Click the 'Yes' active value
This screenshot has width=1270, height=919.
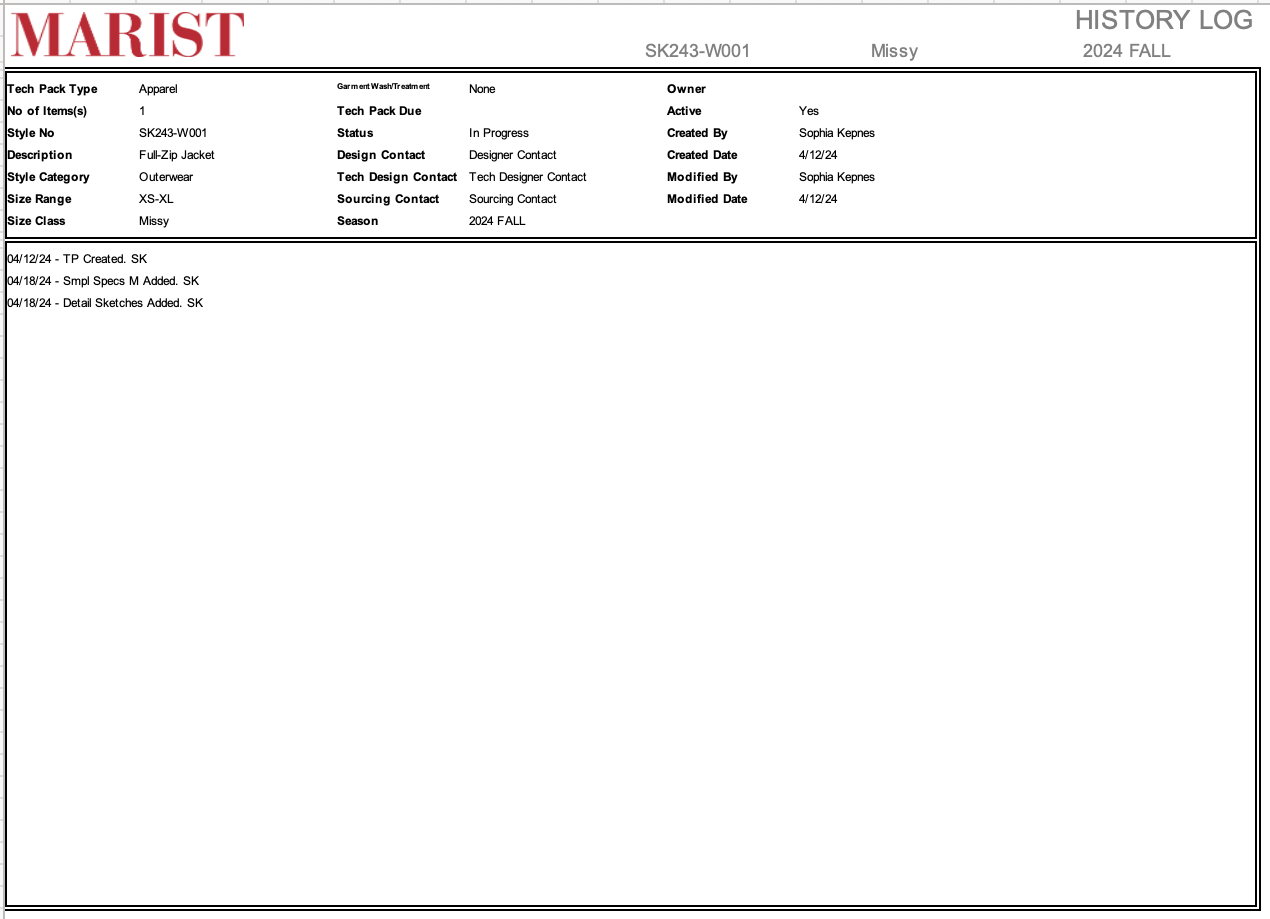(x=809, y=111)
